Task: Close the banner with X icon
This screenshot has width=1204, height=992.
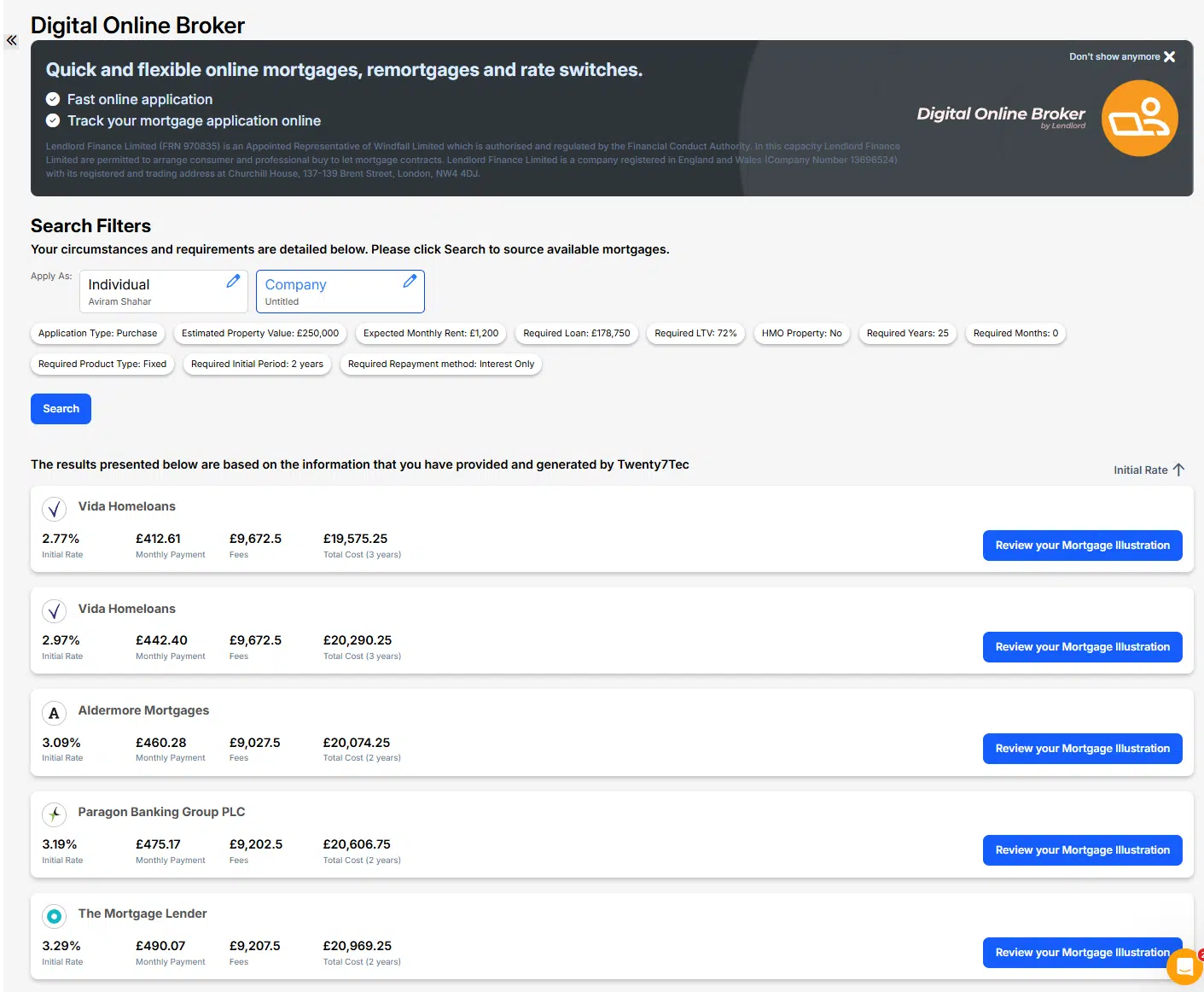Action: tap(1169, 56)
